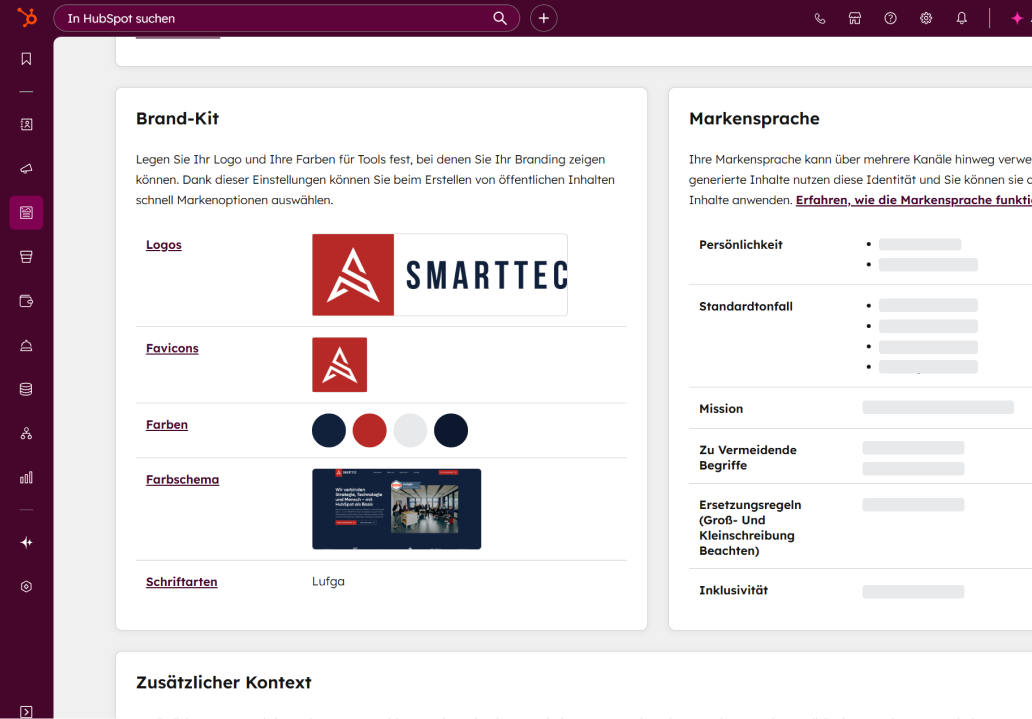Select the red color swatch
This screenshot has height=719, width=1032.
370,430
